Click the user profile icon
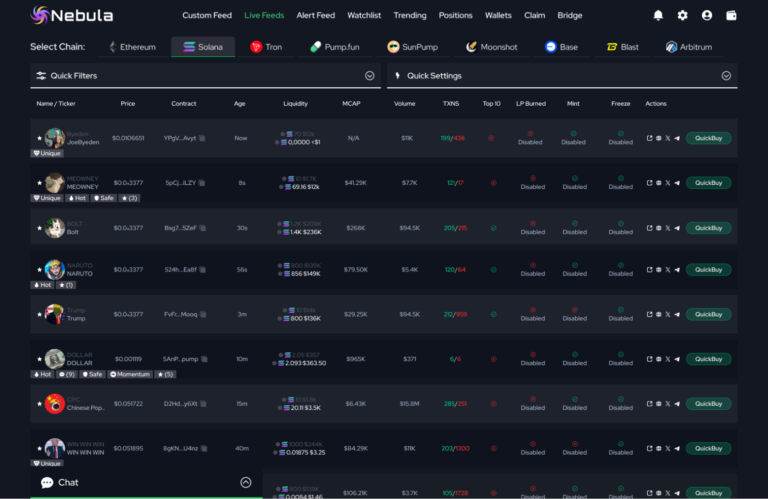768x499 pixels. click(x=707, y=16)
